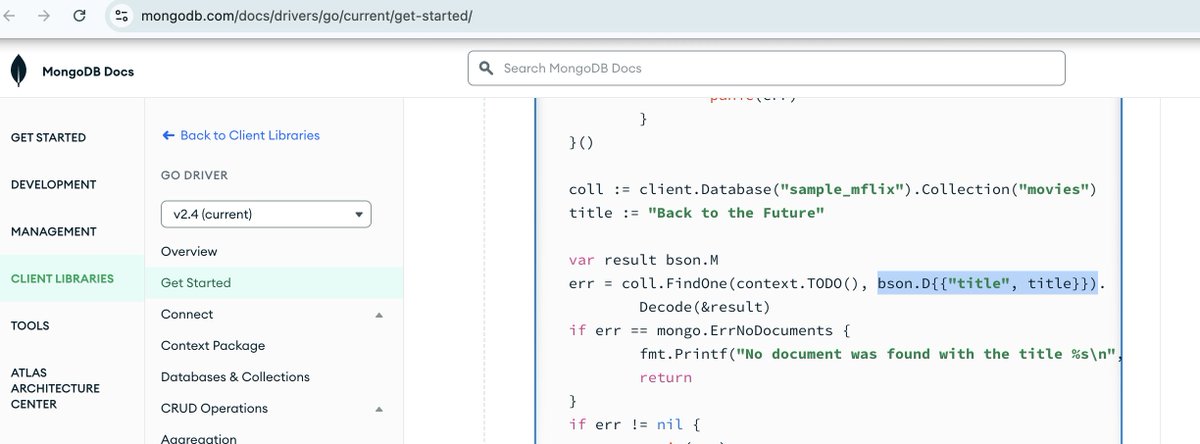Click the highlighted bson.D filter code

[x=988, y=283]
